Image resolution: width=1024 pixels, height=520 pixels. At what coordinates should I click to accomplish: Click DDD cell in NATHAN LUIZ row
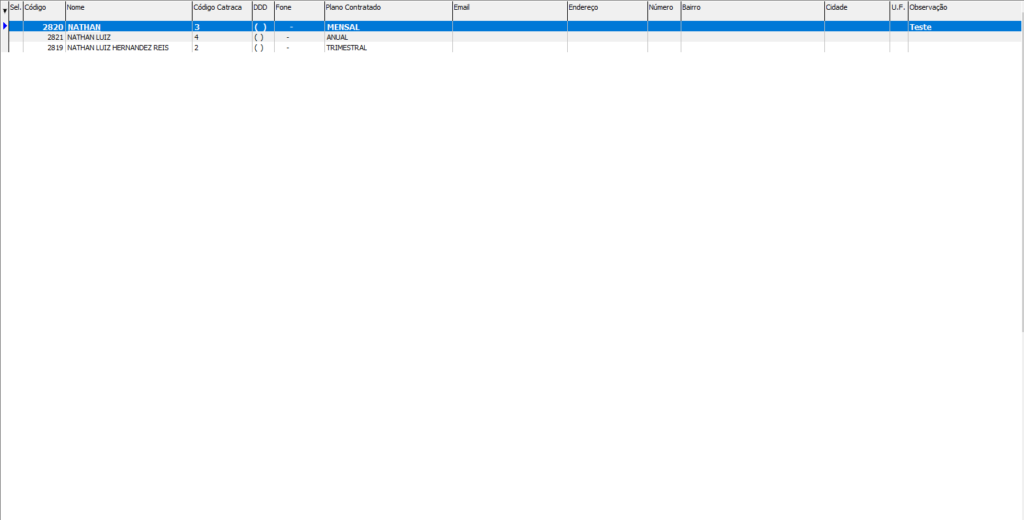263,37
